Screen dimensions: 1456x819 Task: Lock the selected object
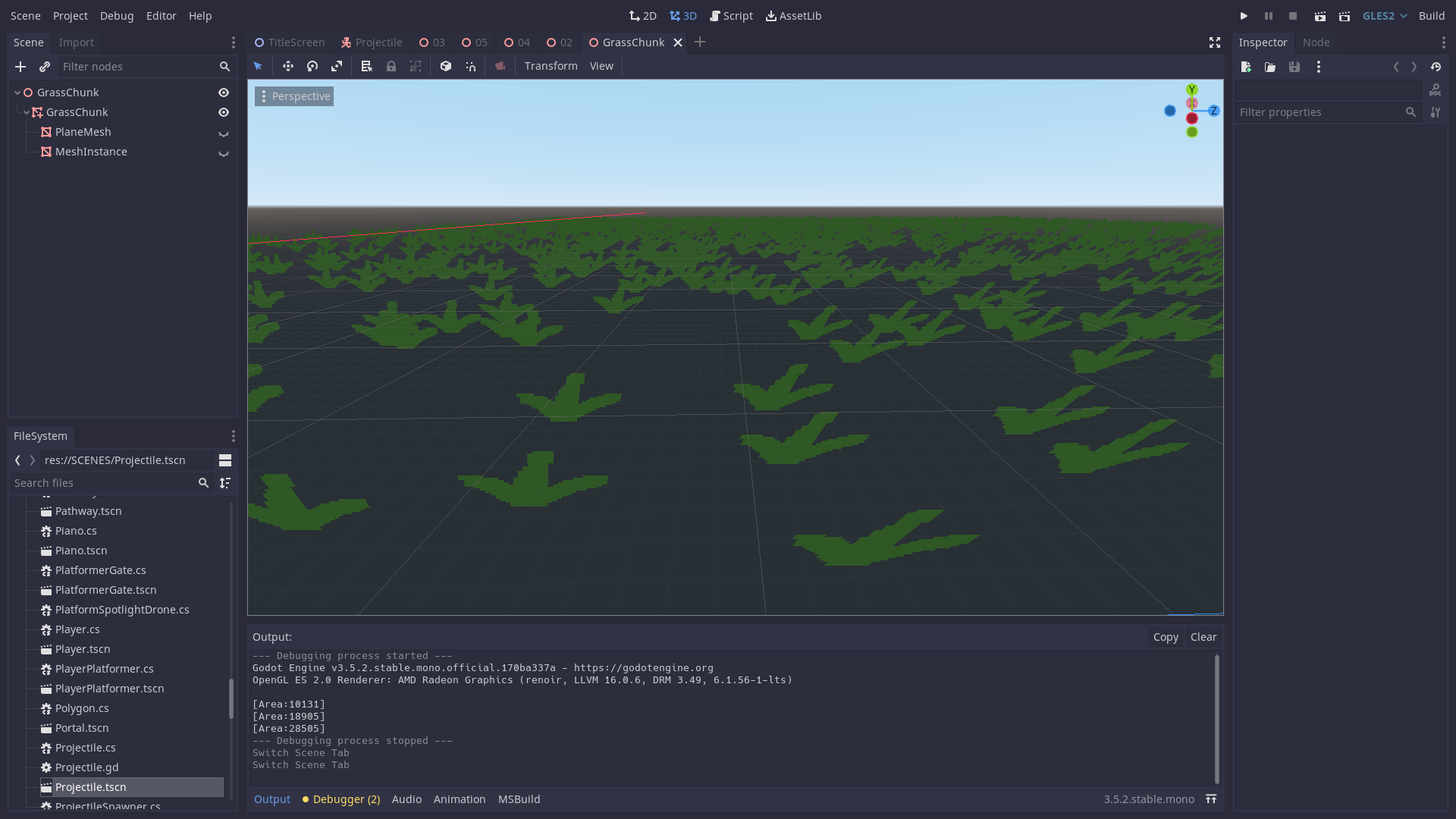391,67
